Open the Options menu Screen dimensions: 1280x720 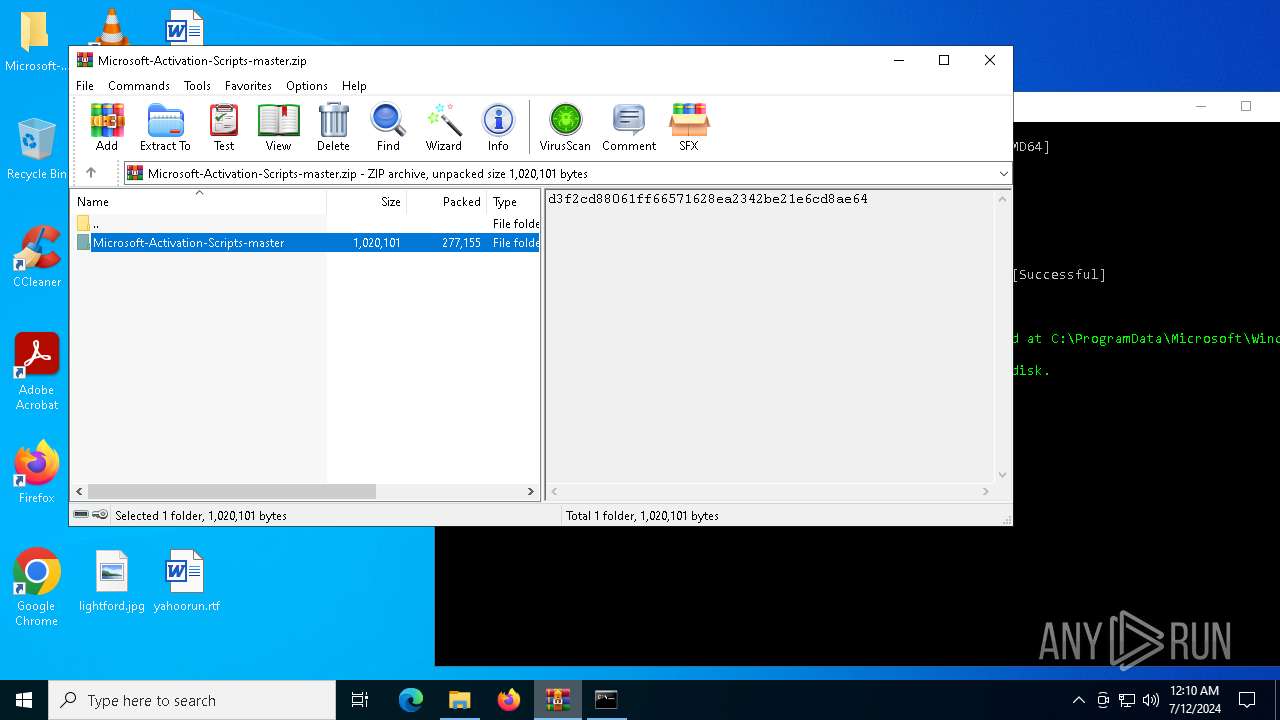coord(307,86)
